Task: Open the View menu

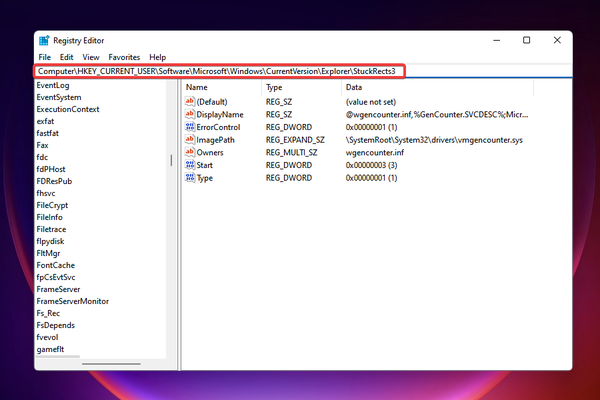Action: pos(91,57)
